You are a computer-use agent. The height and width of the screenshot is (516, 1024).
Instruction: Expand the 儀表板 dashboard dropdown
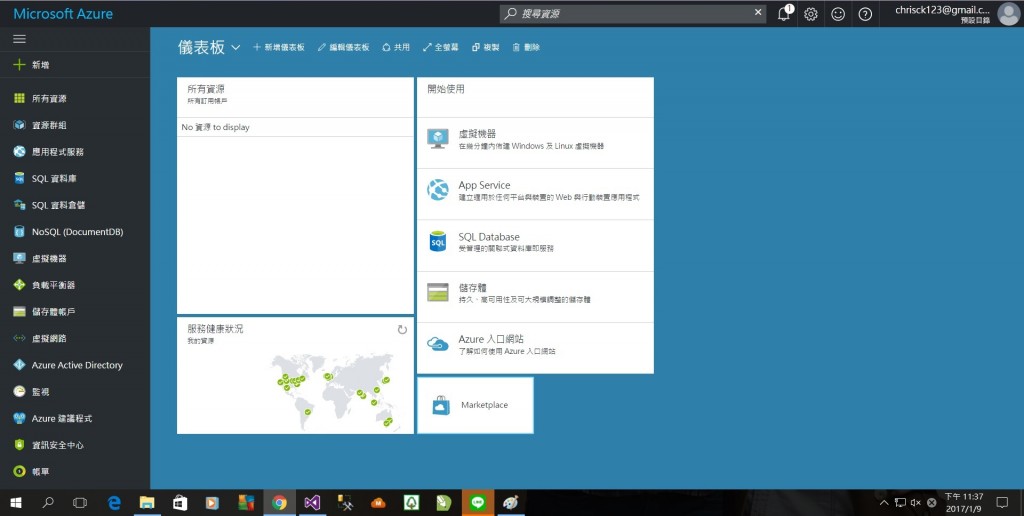[236, 48]
